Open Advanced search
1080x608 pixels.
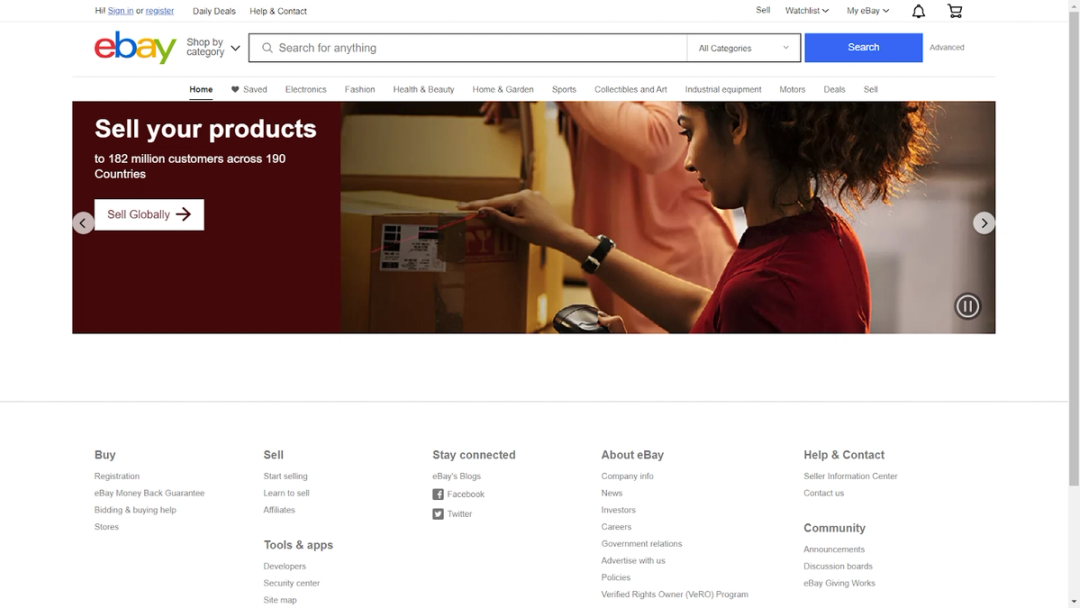[947, 48]
